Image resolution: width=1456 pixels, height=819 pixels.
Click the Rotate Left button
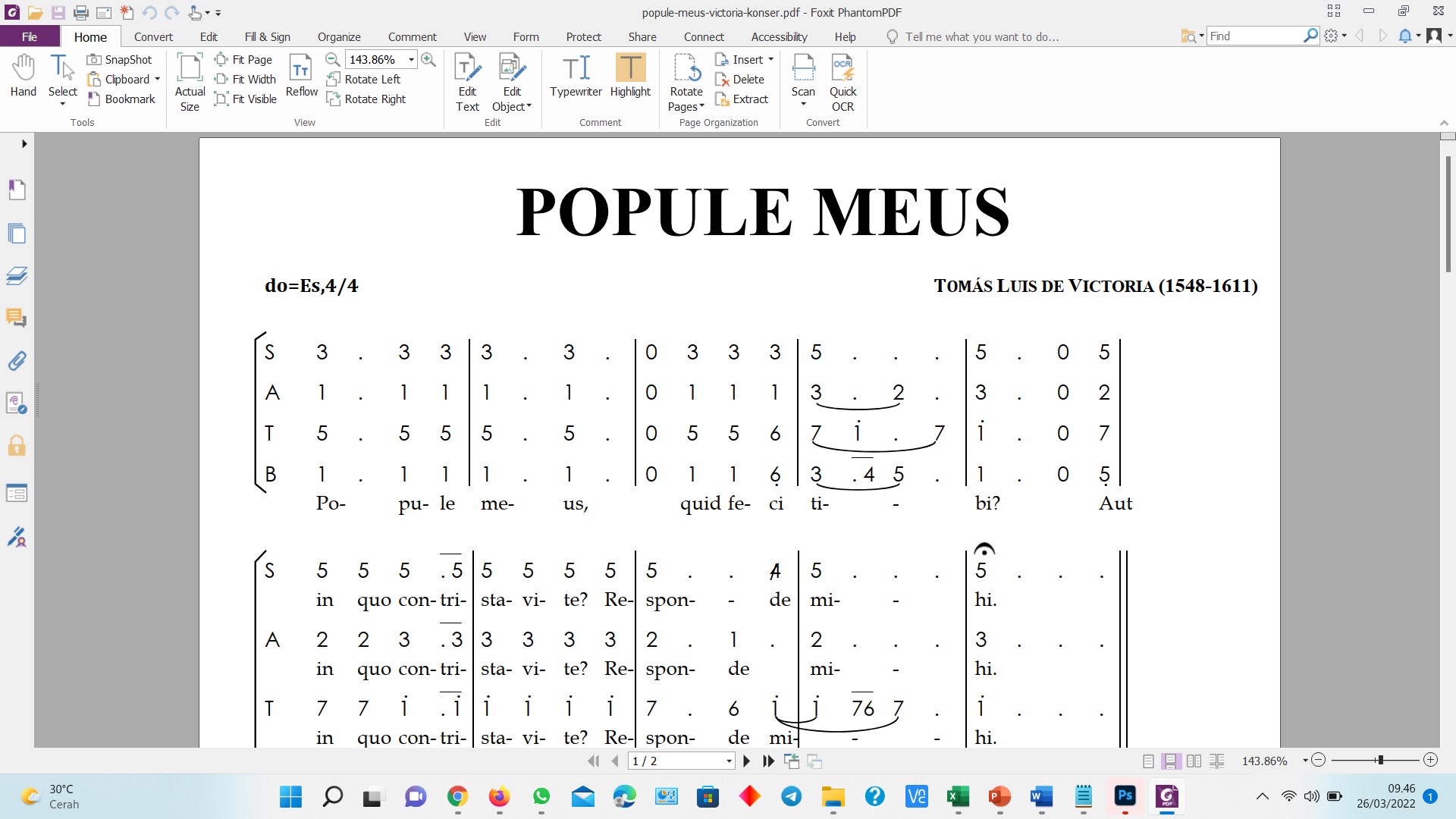(364, 80)
